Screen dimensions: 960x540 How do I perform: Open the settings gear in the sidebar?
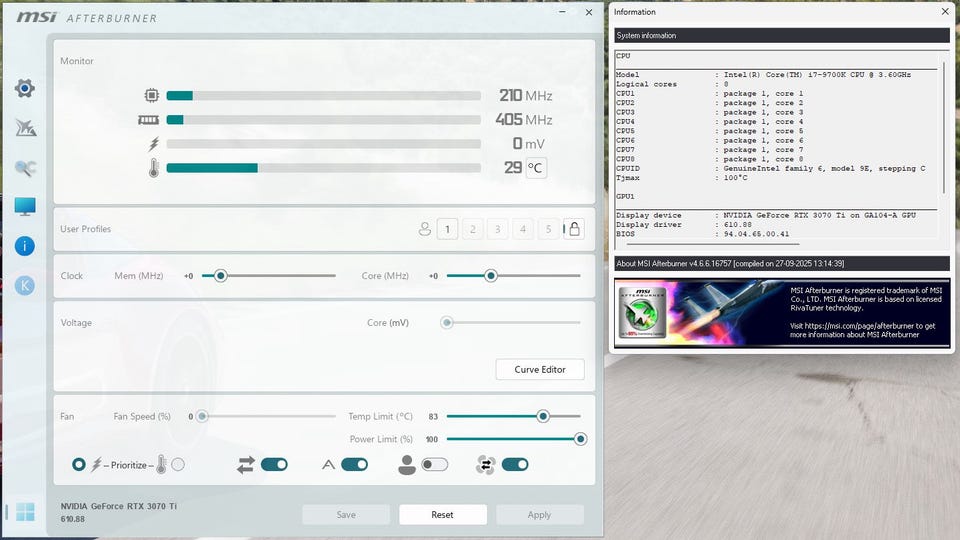coord(24,88)
